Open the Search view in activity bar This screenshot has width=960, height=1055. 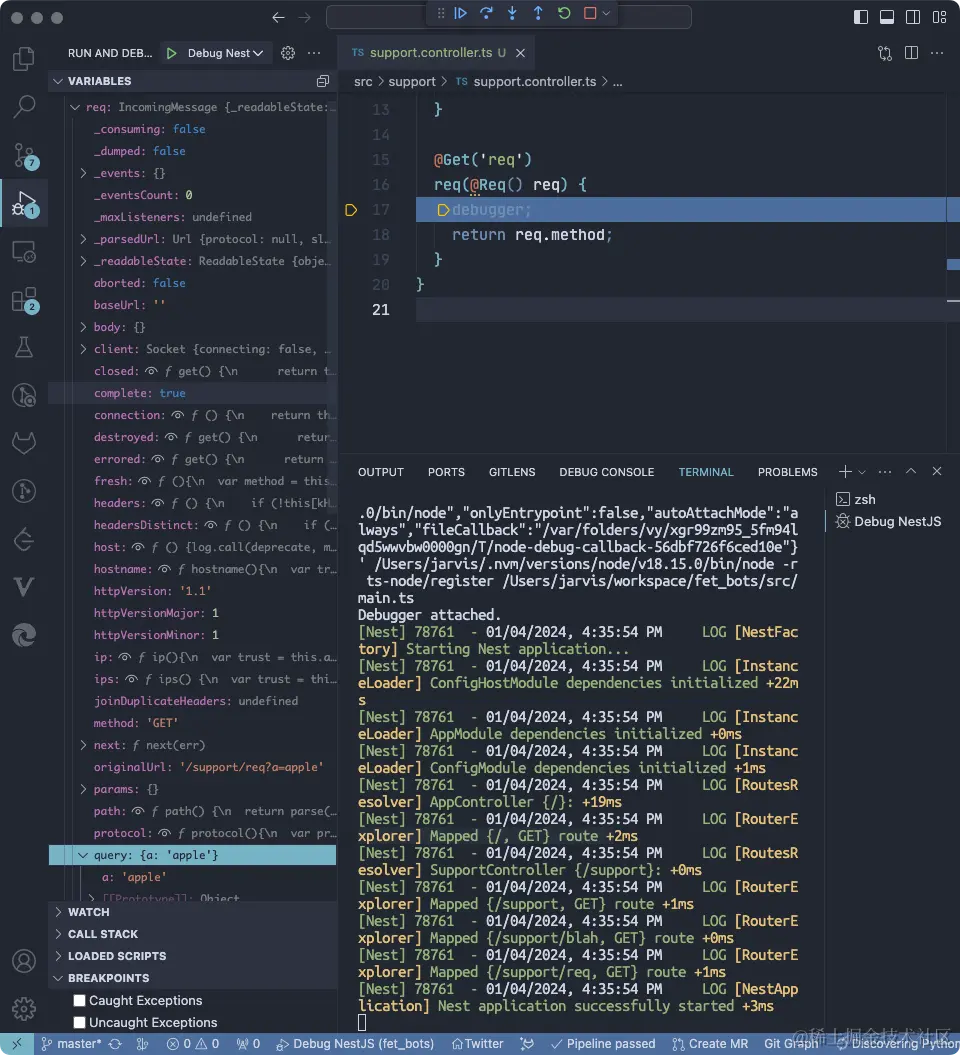click(24, 106)
